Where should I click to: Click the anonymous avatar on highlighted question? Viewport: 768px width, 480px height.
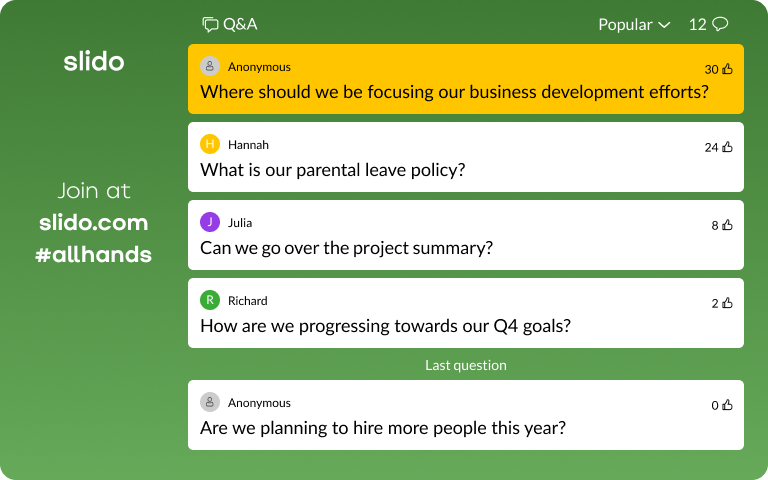click(x=210, y=66)
